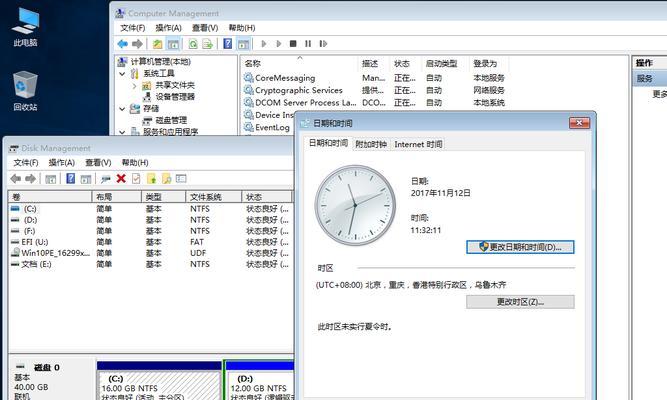Select the EFI (U:) volume row

[151, 242]
